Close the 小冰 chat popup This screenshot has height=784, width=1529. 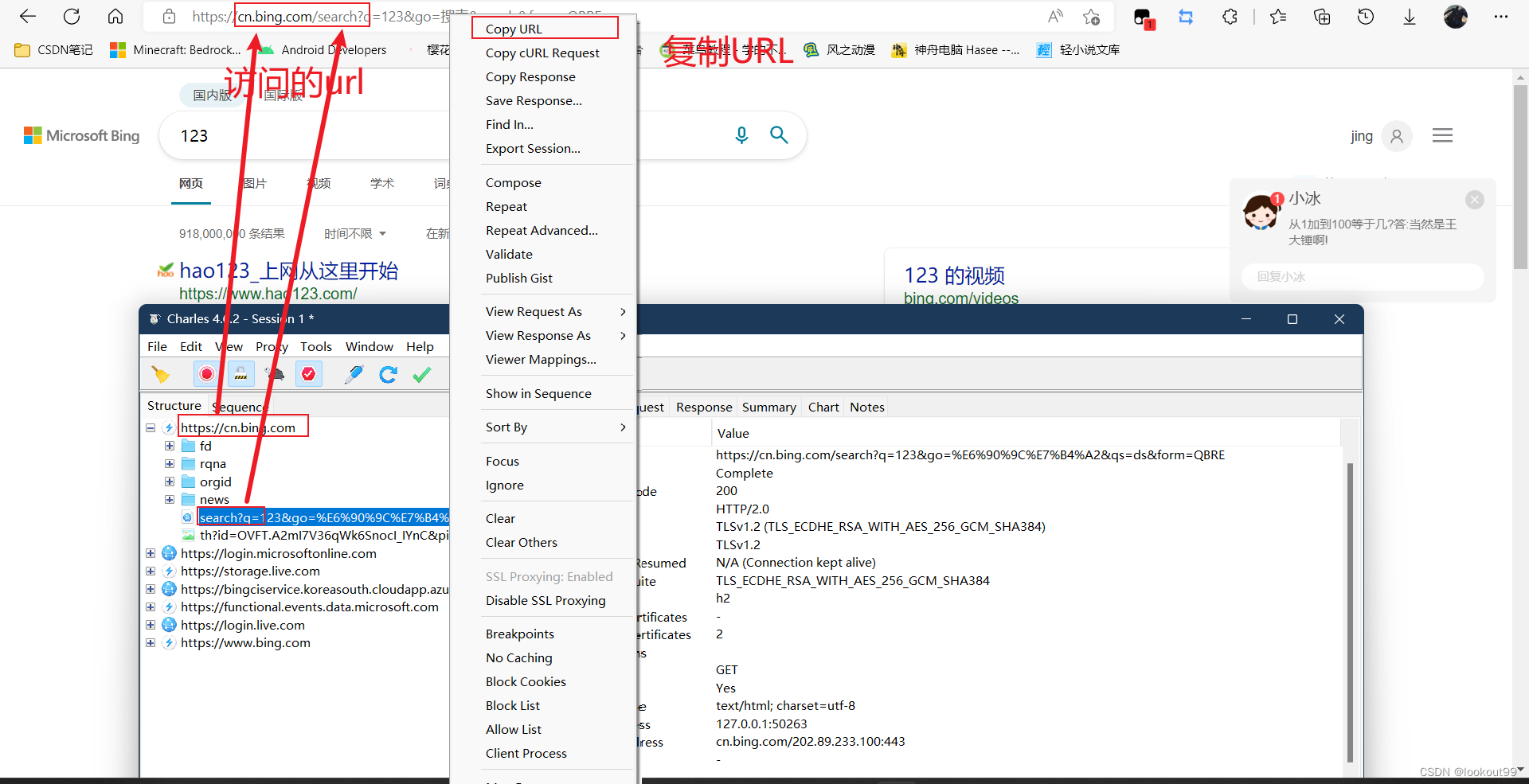click(x=1475, y=200)
